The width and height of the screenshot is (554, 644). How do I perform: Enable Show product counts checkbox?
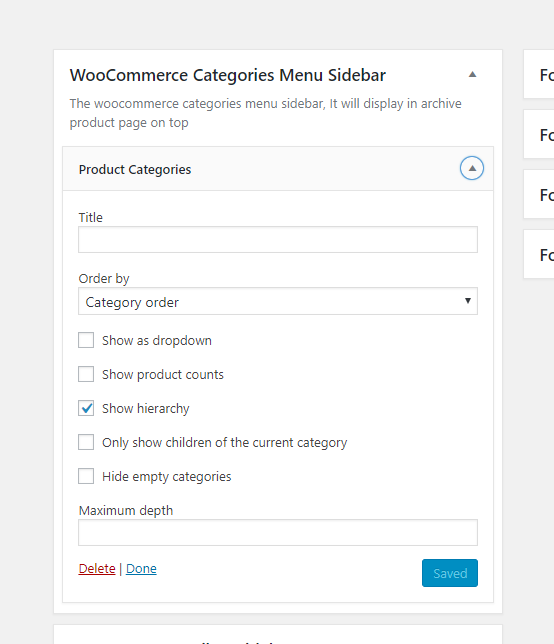tap(86, 374)
